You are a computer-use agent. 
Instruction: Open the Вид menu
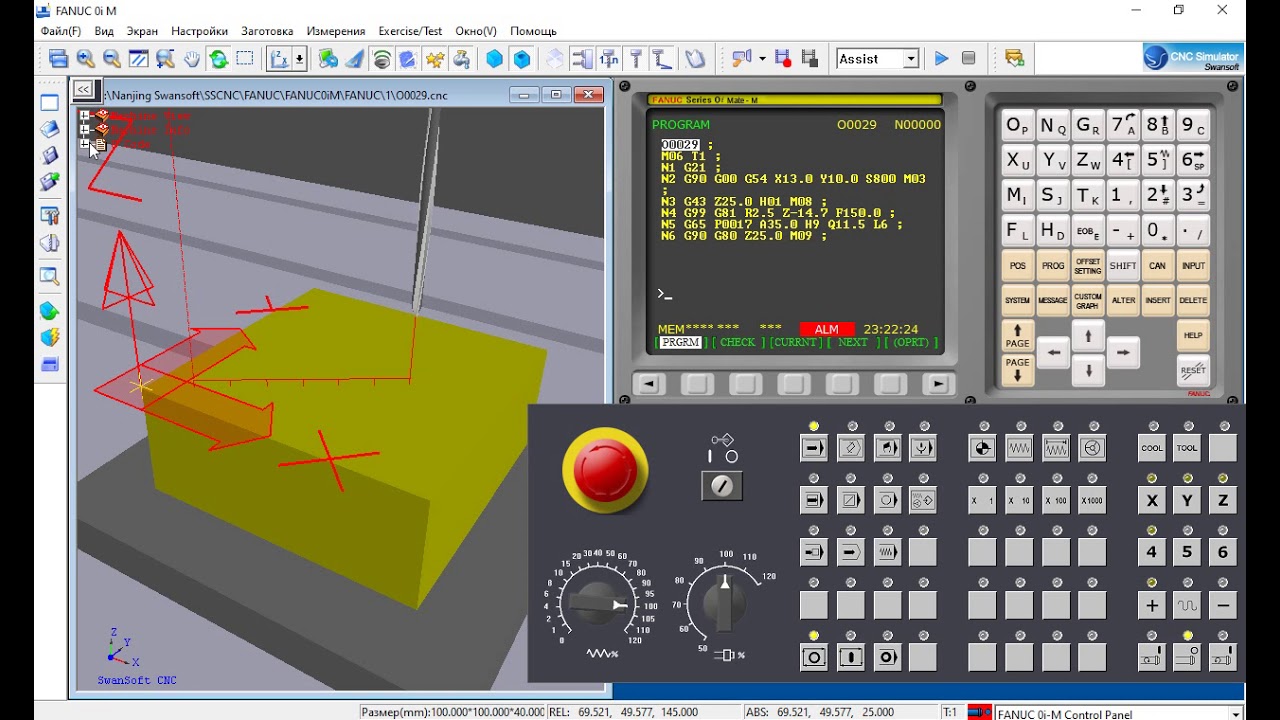point(104,31)
